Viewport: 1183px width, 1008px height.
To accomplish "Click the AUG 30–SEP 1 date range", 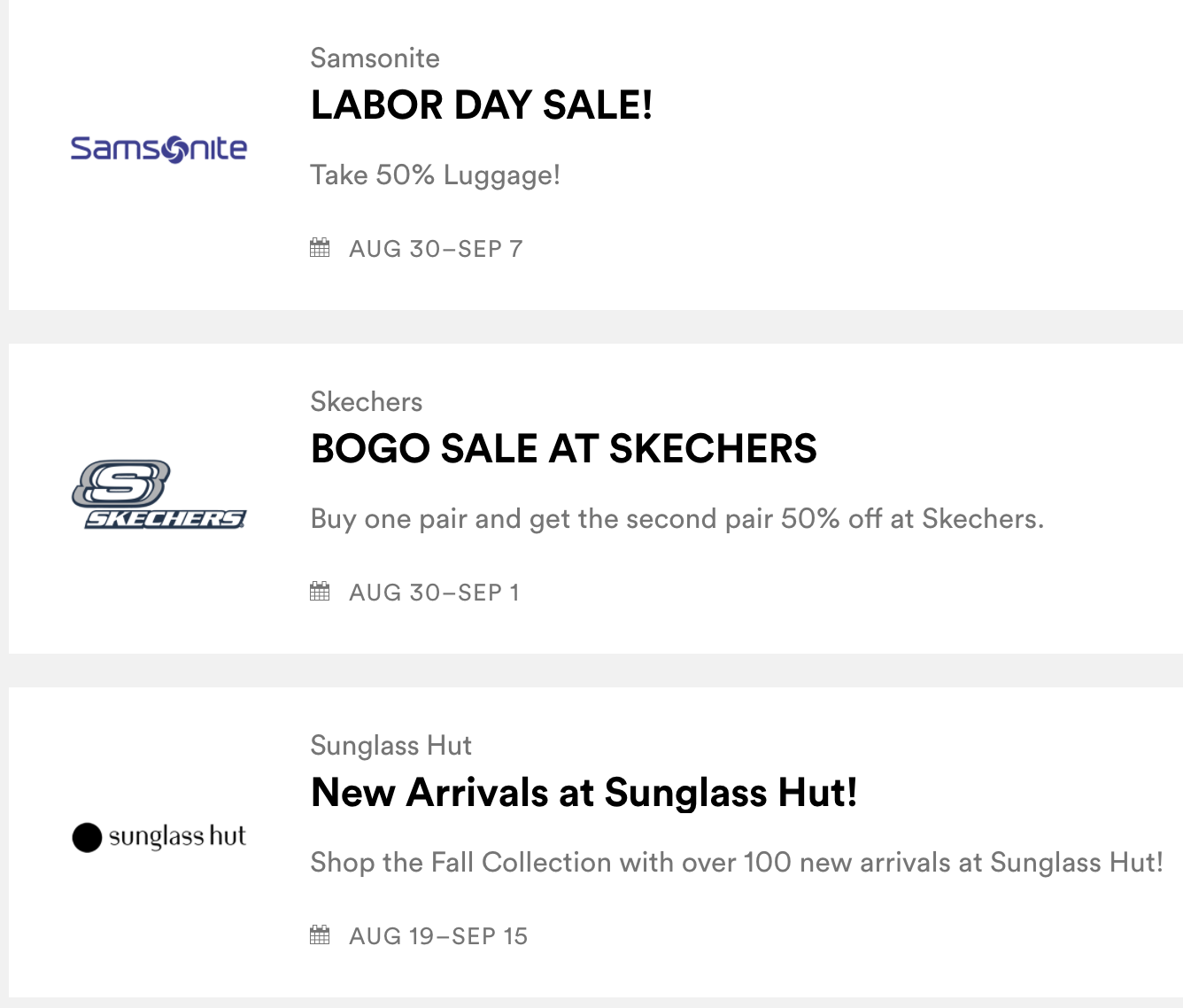I will click(x=434, y=593).
